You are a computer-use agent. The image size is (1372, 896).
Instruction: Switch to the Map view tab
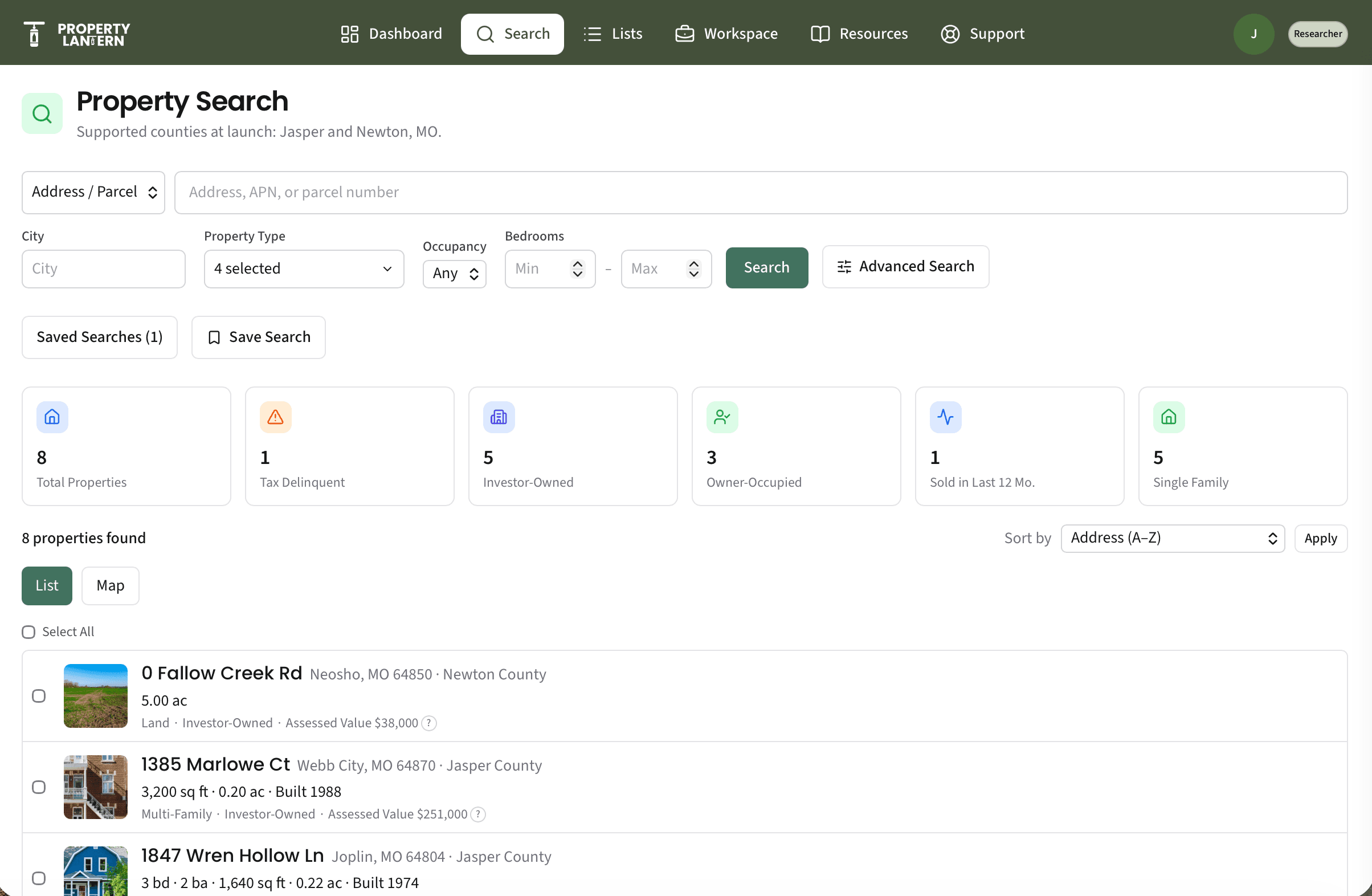pyautogui.click(x=110, y=586)
